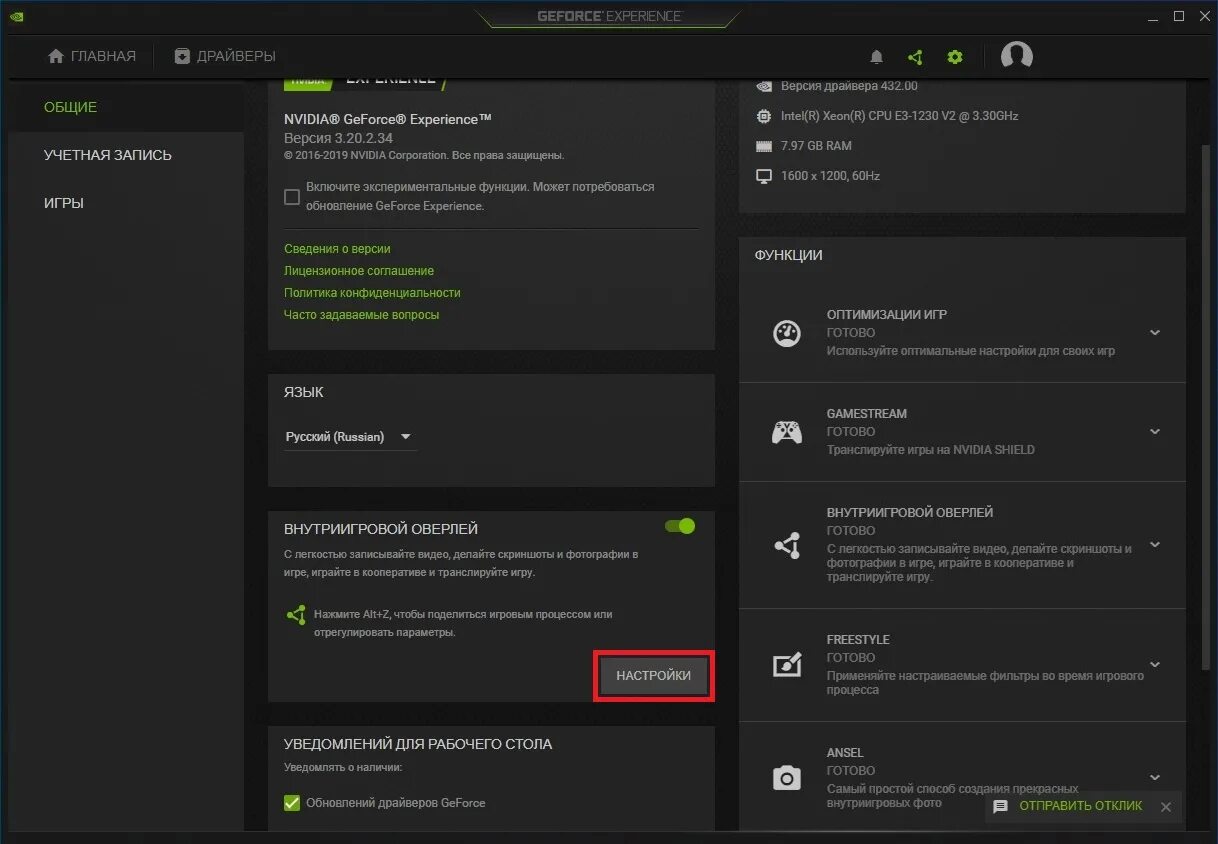Click the Intel(R) Xeon(R) CPU text
Screen dimensions: 1218x844
pyautogui.click(x=900, y=116)
